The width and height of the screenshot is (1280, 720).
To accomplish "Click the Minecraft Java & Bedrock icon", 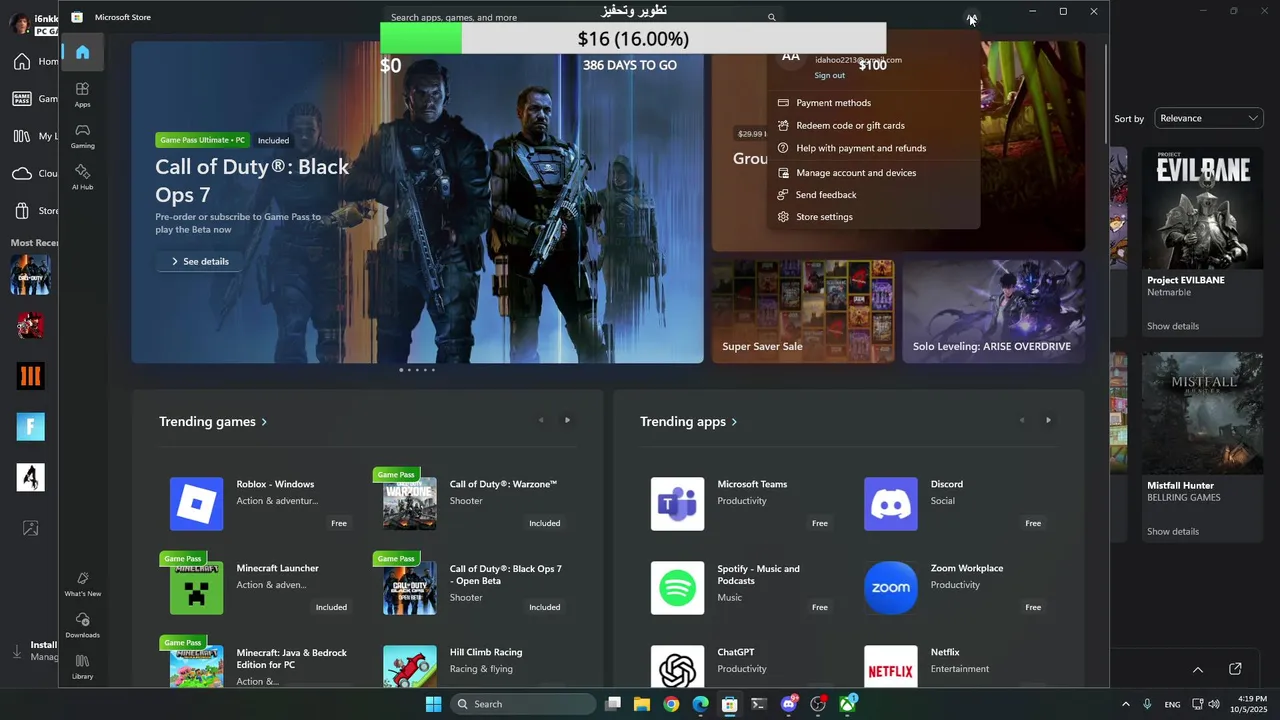I will pyautogui.click(x=197, y=666).
